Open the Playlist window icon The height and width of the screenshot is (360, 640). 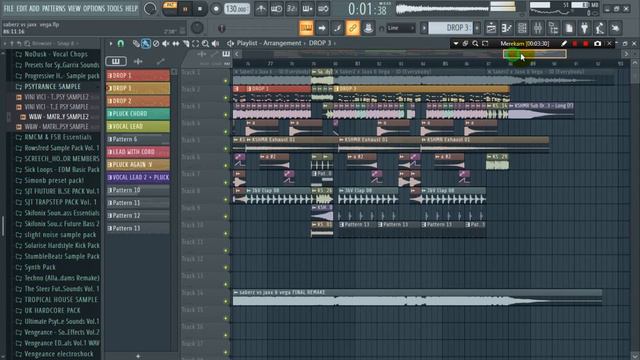point(491,28)
